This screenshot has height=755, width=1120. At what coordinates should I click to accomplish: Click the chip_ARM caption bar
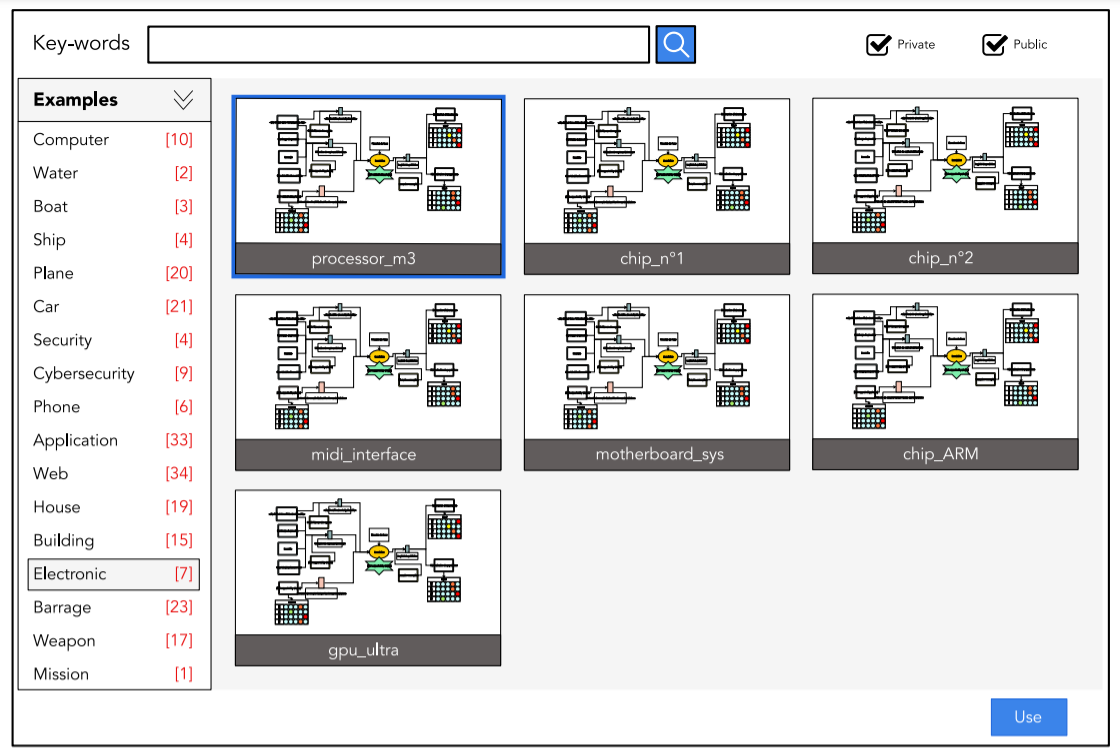click(x=945, y=454)
